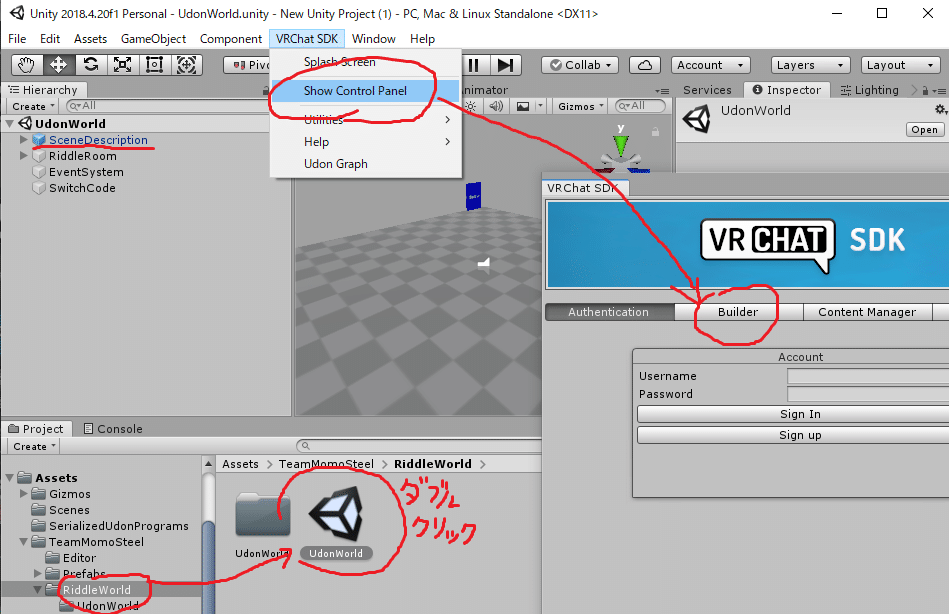
Task: Open the Component menu
Action: [x=231, y=39]
